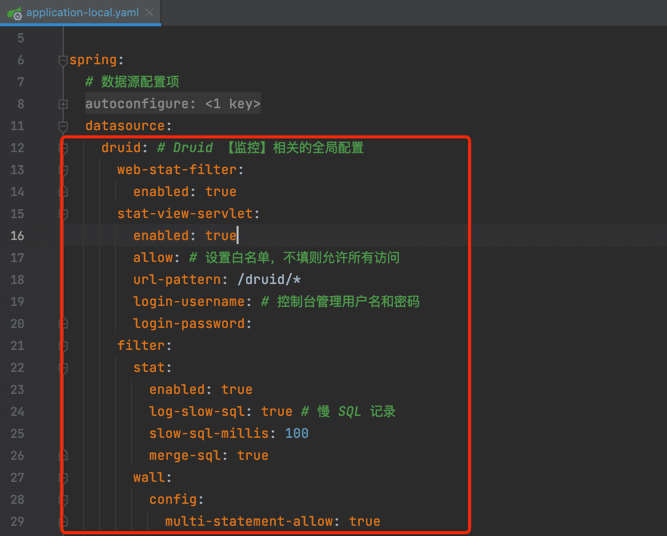
Task: Fold the wall section in gutter
Action: (x=63, y=478)
